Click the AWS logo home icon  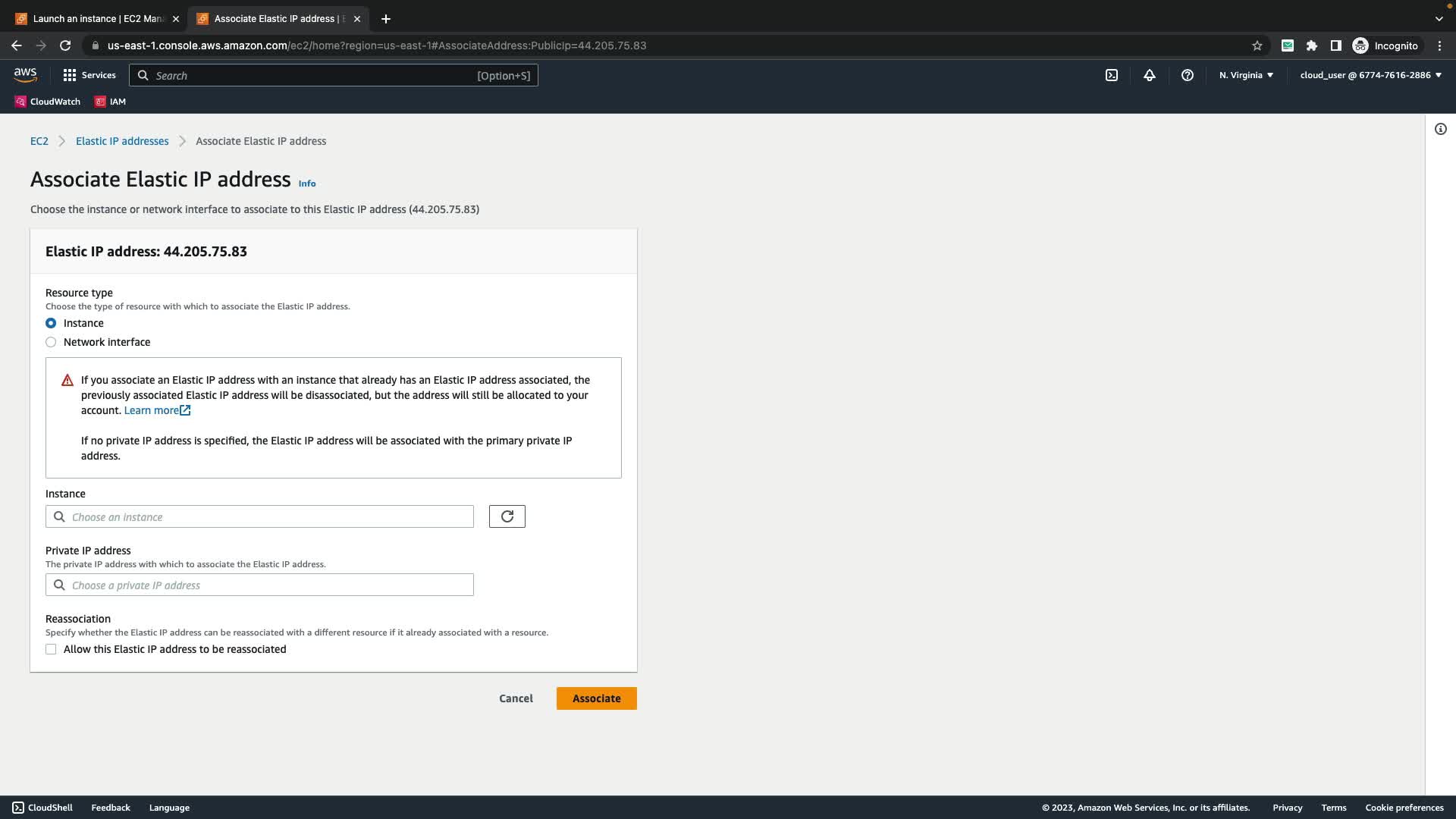pyautogui.click(x=25, y=75)
